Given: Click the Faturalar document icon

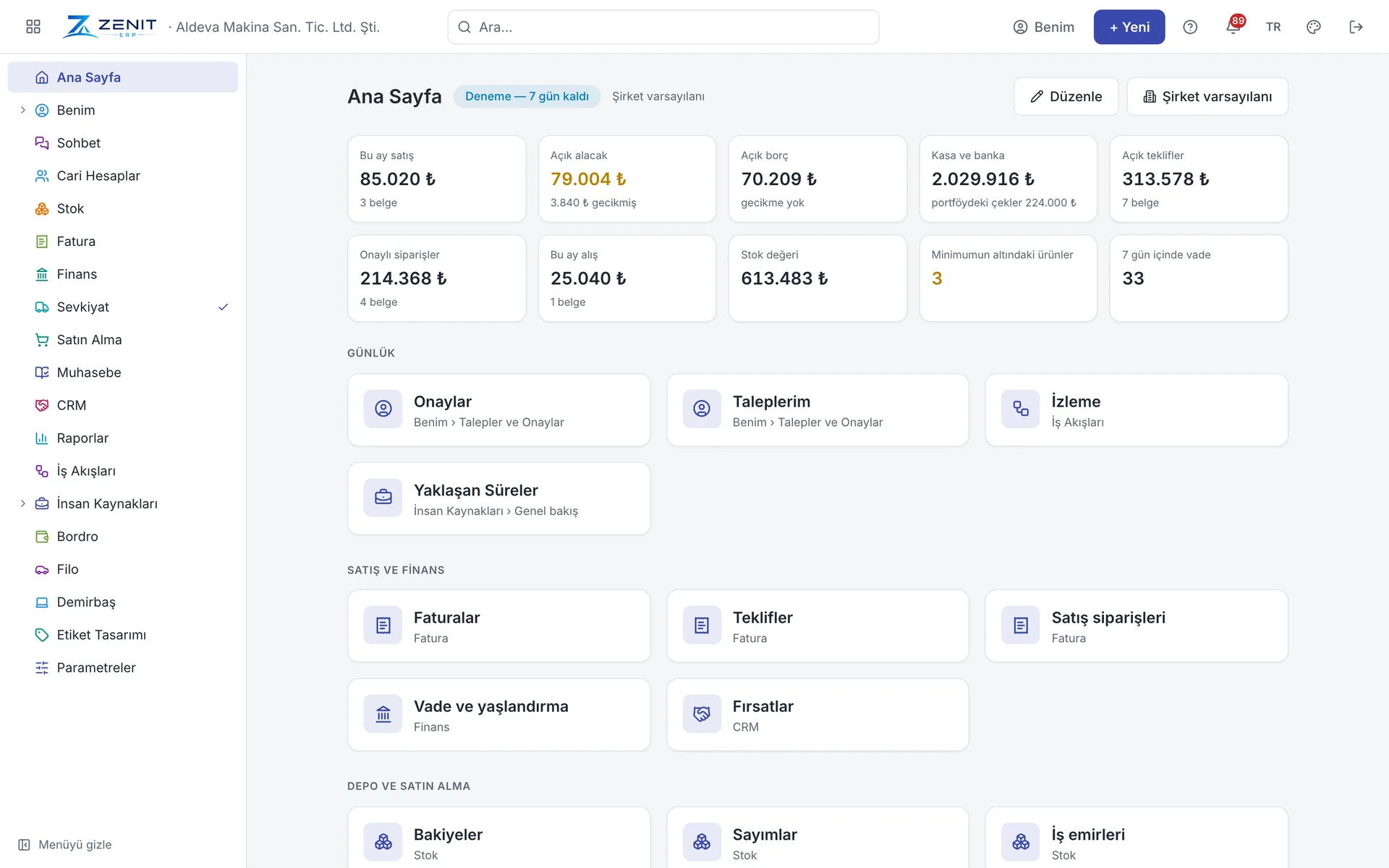Looking at the screenshot, I should 383,625.
